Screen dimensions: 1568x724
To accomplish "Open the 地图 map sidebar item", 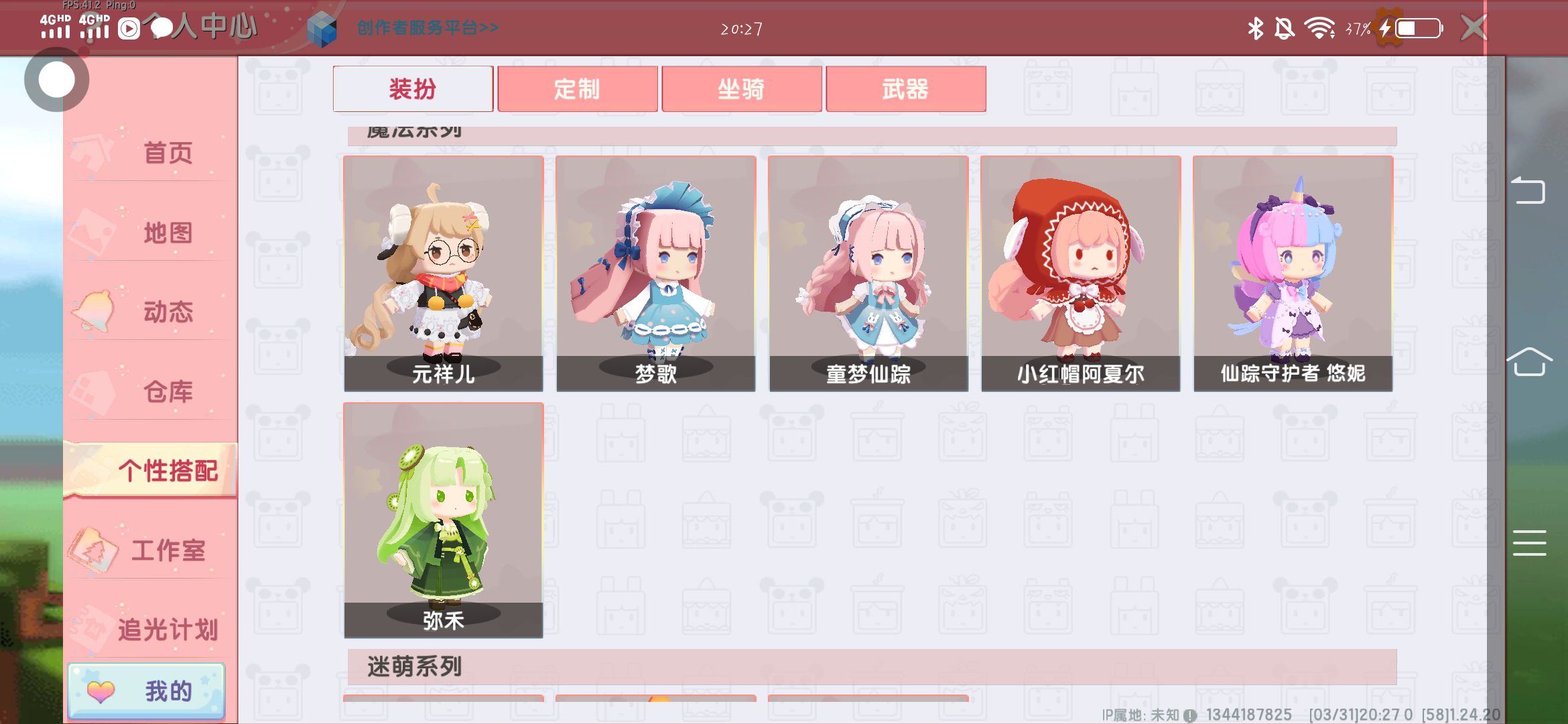I will pos(151,233).
